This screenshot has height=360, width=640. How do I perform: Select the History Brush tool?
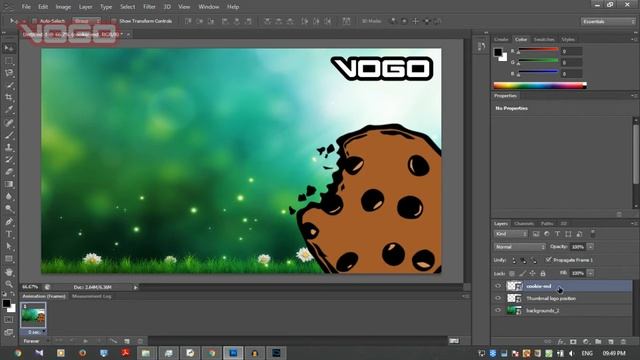[x=9, y=159]
